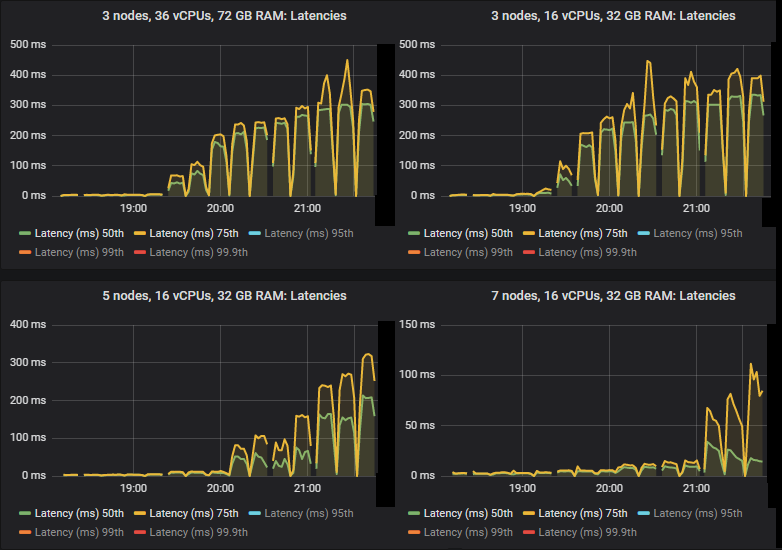Image resolution: width=782 pixels, height=550 pixels.
Task: Click blue 95th color icon in 3 nodes 16 vCPUs legend
Action: [643, 233]
